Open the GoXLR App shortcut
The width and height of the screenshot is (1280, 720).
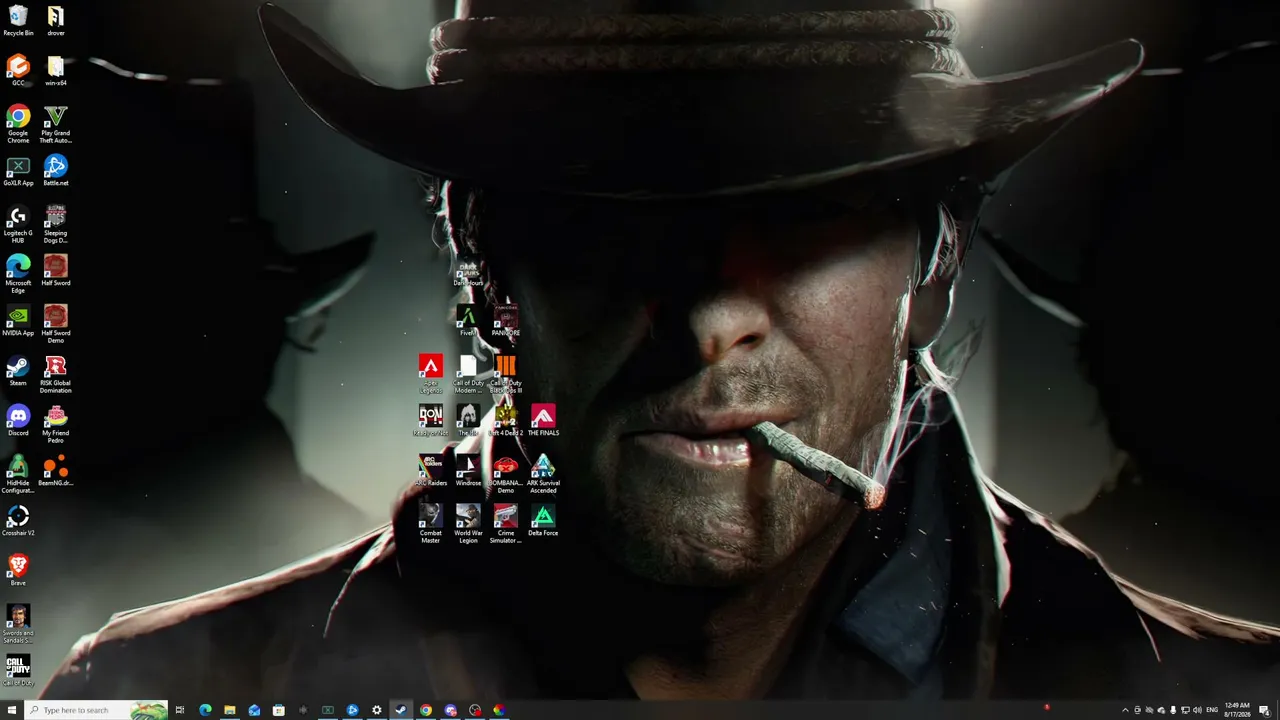pos(18,170)
